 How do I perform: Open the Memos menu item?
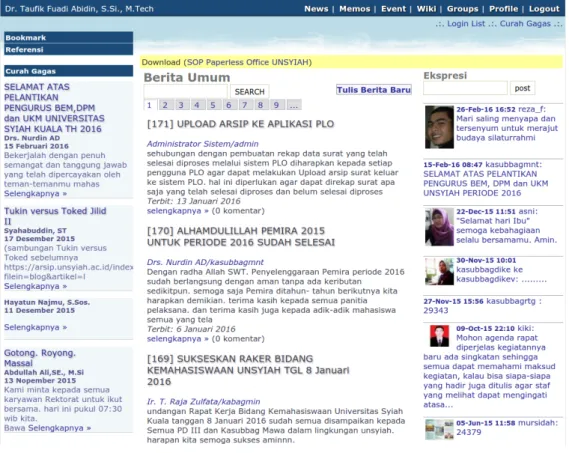pos(355,9)
